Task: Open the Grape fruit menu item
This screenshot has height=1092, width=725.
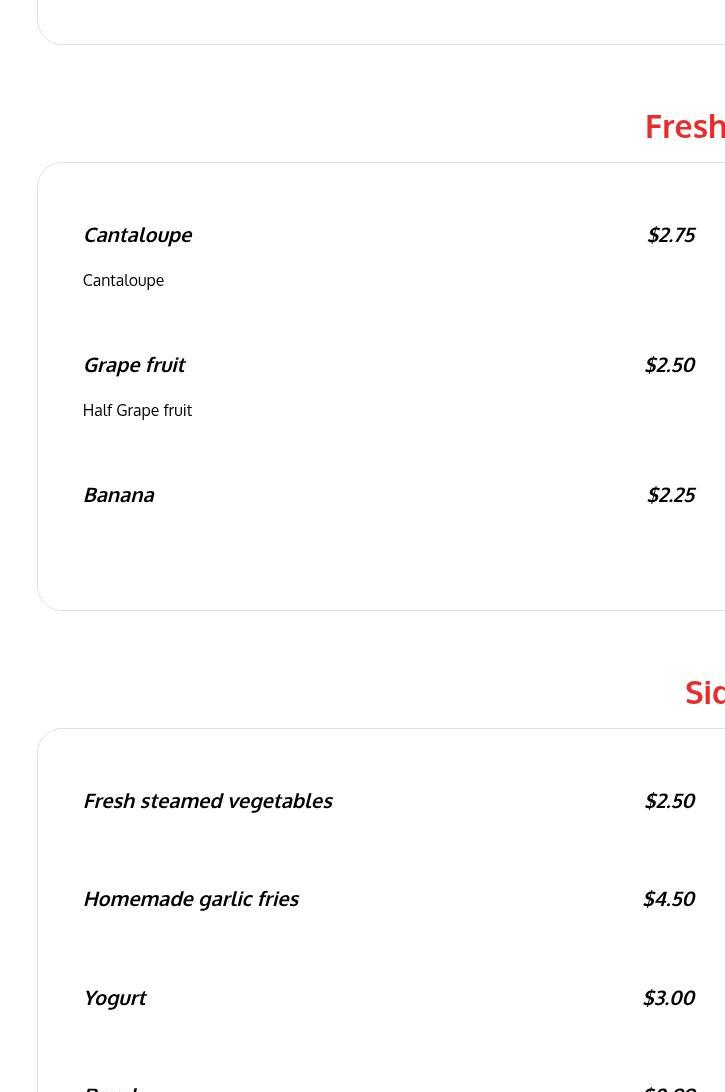Action: pyautogui.click(x=134, y=365)
